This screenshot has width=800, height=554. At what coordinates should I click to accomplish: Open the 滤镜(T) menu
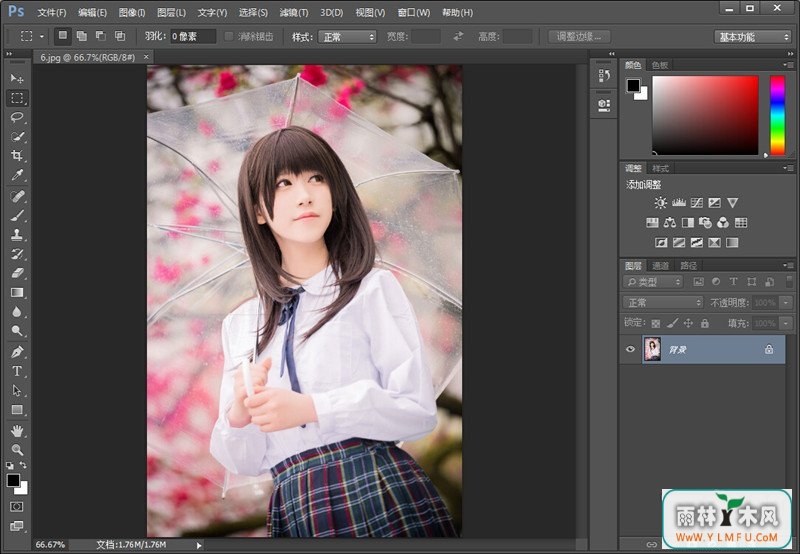tap(294, 12)
